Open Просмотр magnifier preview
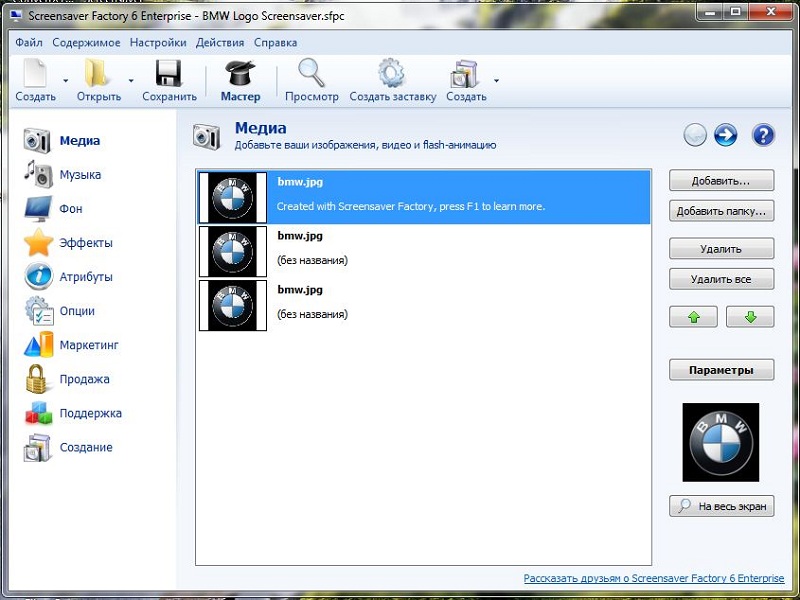Screen dimensions: 800x600 click(311, 73)
